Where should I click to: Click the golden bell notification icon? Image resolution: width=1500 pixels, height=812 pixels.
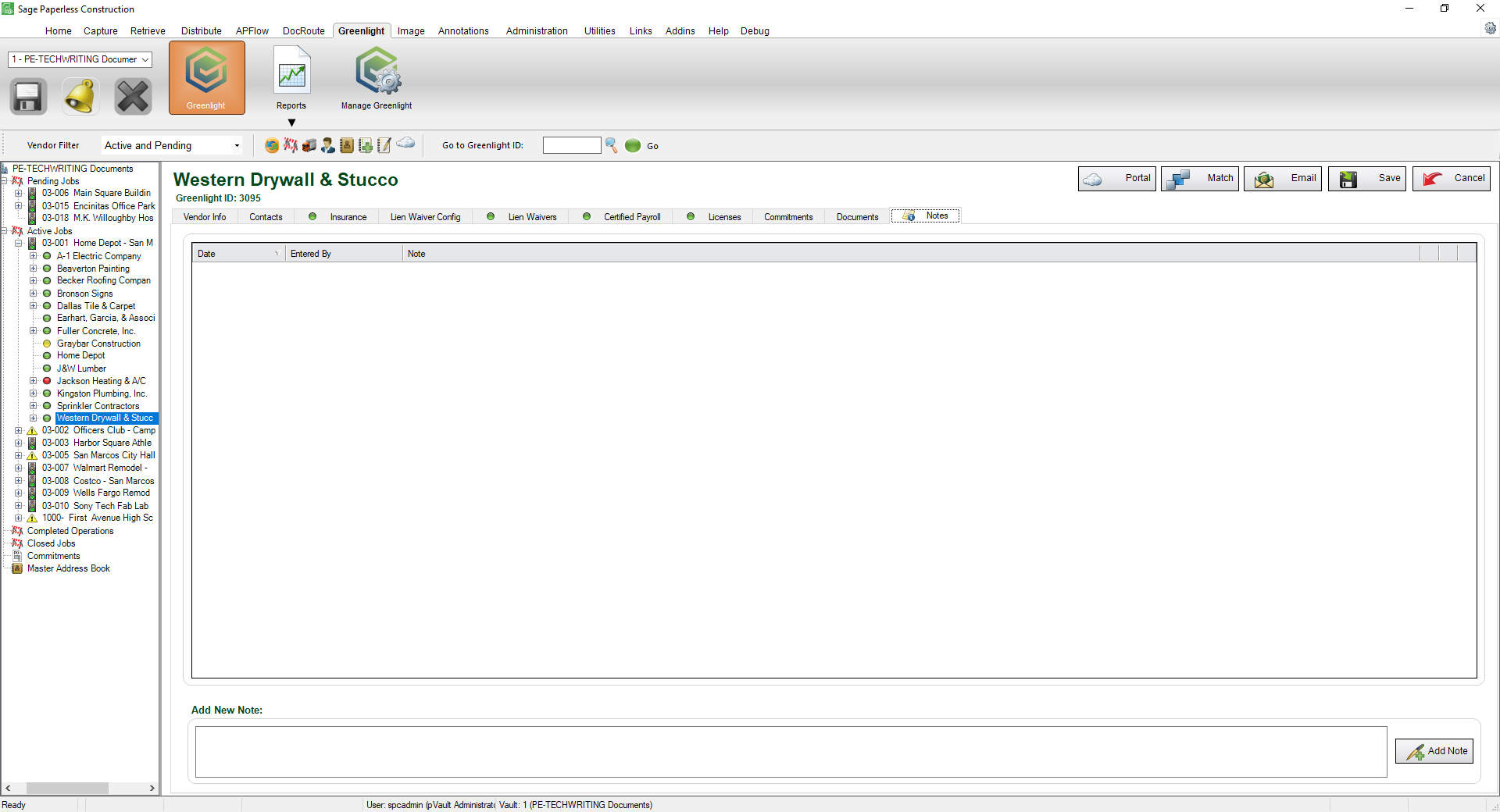pos(80,97)
